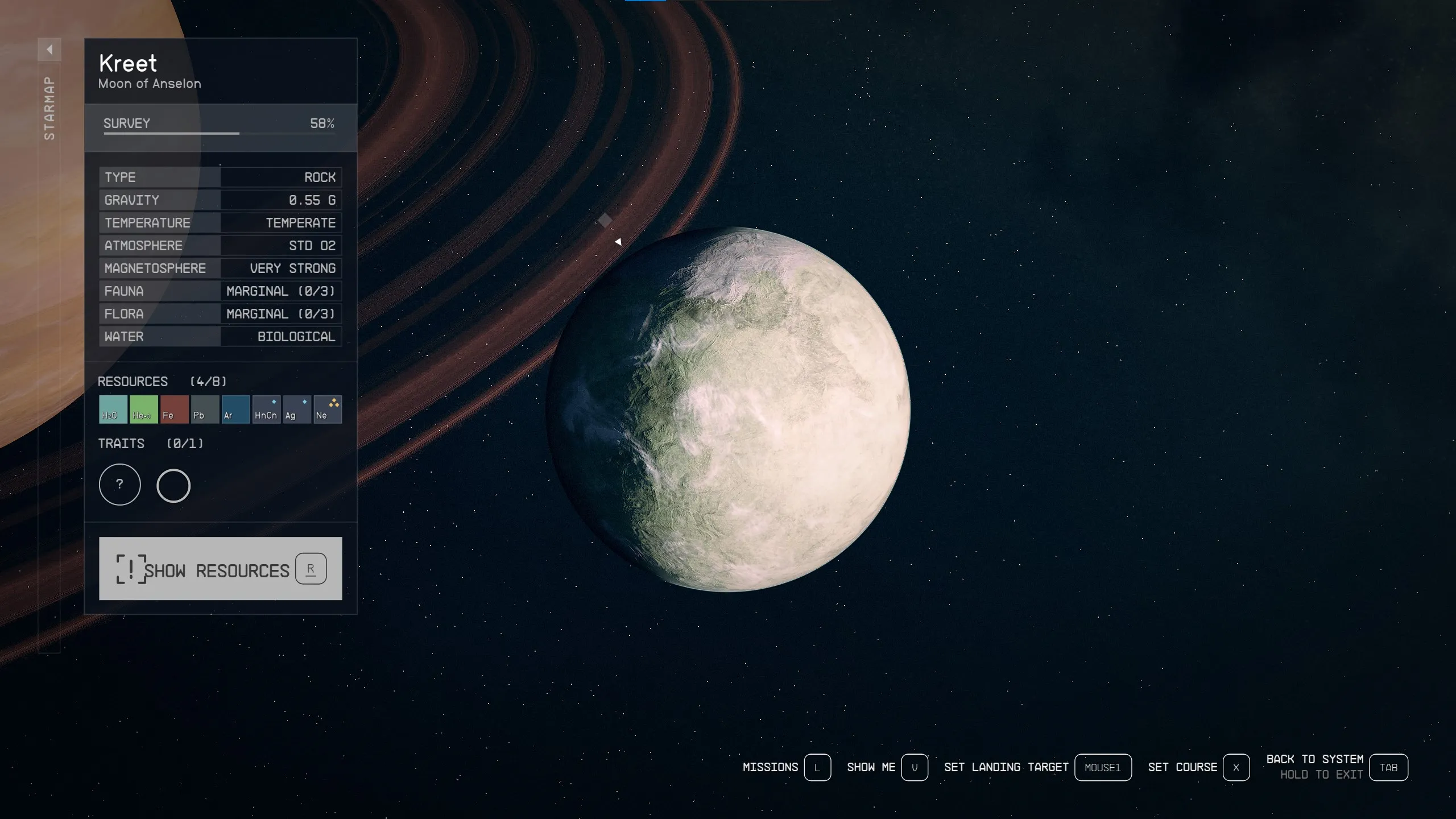Click the diamond marker near the rings

[605, 220]
